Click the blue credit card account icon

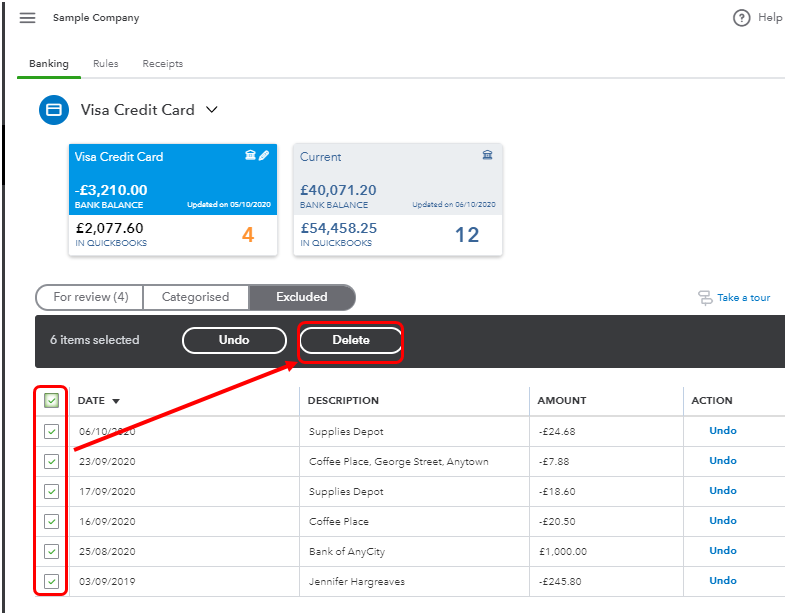coord(54,110)
